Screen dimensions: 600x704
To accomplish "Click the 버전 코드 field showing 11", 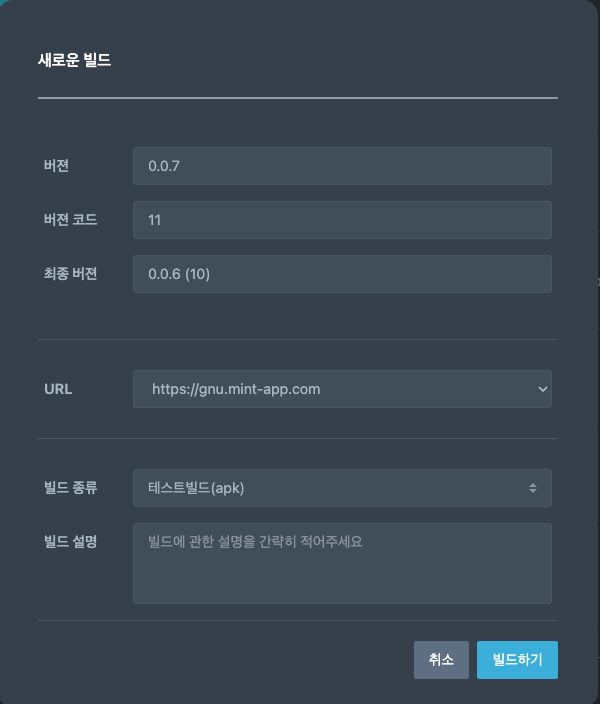I will [342, 220].
